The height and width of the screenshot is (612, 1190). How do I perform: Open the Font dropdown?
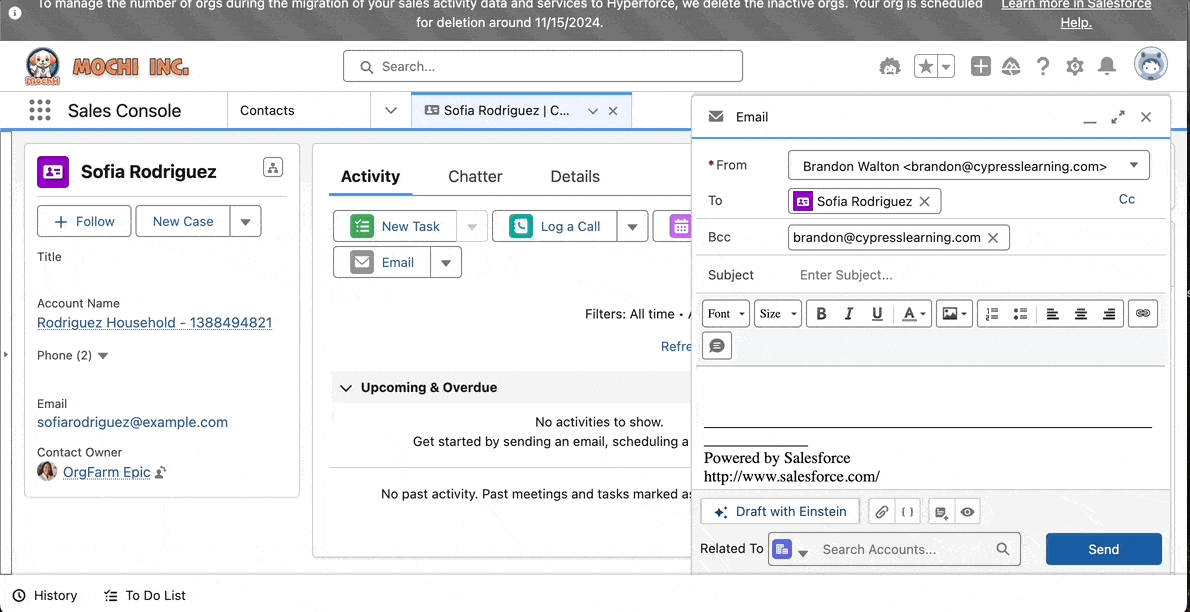coord(726,314)
